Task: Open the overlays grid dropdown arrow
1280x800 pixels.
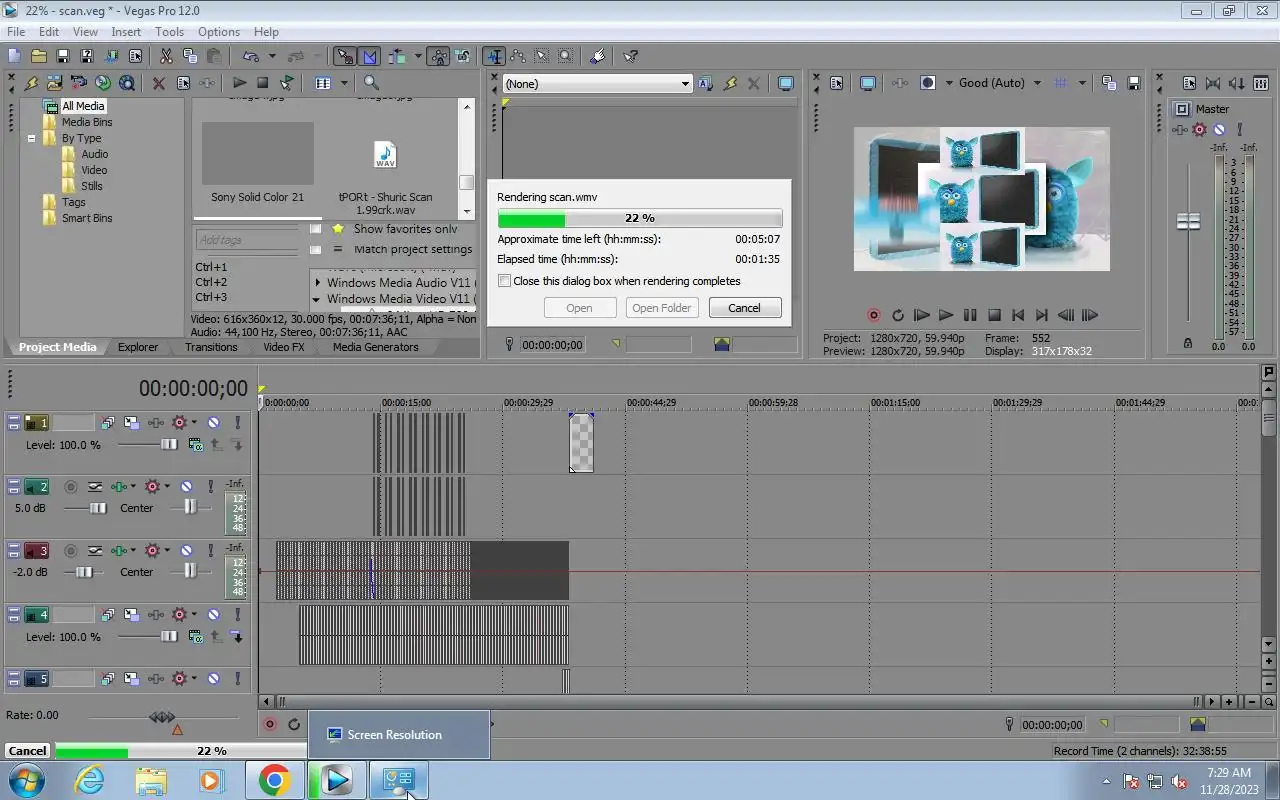Action: (1082, 83)
